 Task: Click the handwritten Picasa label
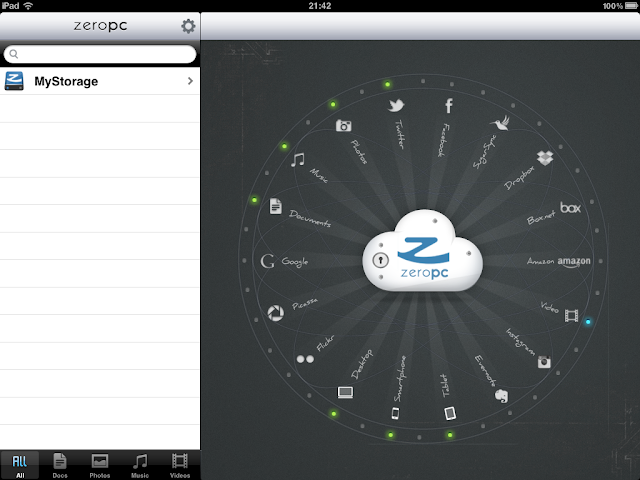(x=305, y=303)
